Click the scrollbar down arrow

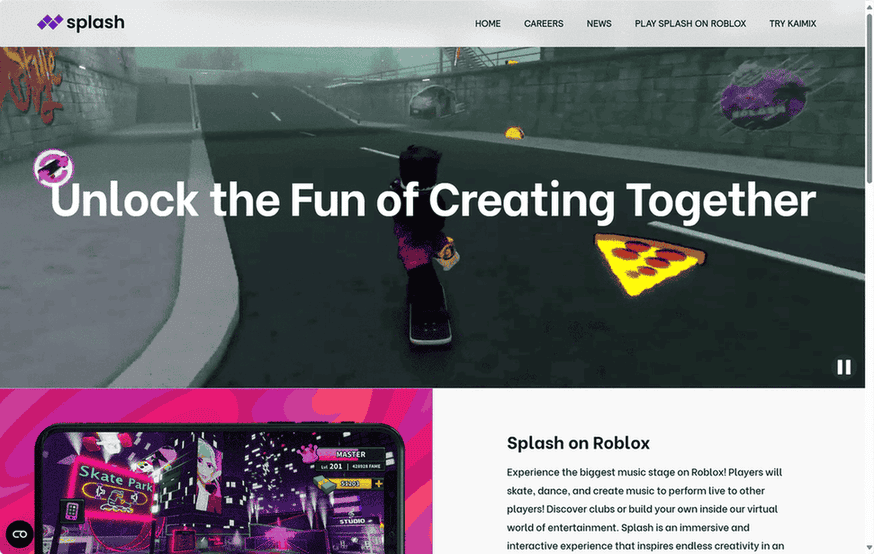click(869, 548)
